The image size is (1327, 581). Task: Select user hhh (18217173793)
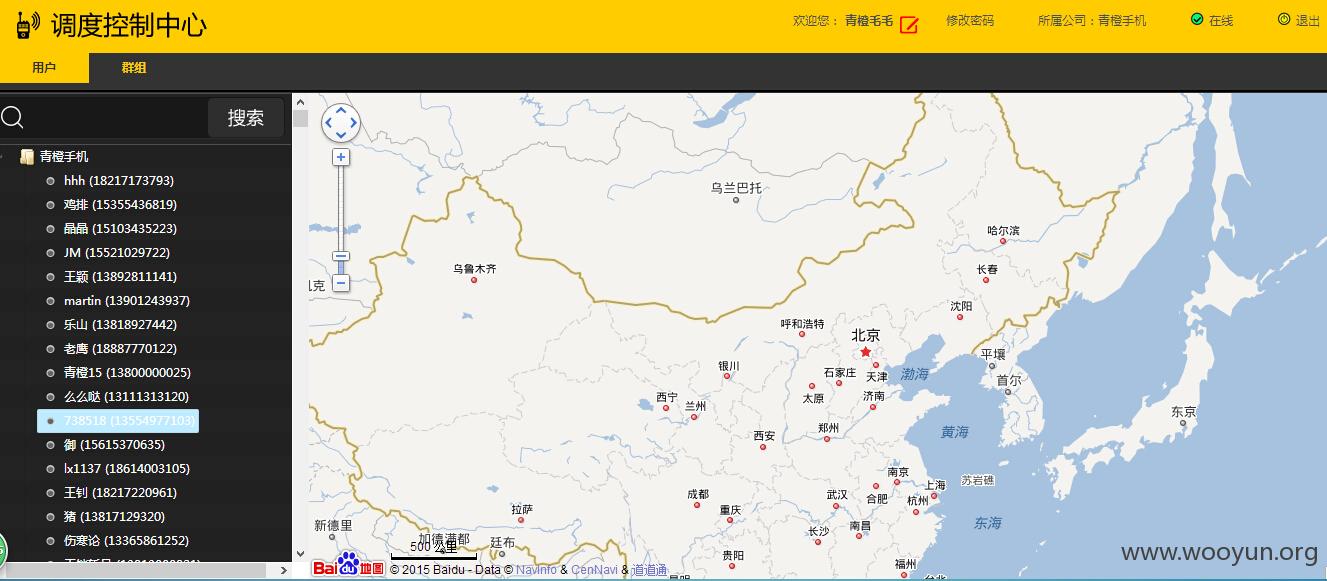[x=119, y=181]
